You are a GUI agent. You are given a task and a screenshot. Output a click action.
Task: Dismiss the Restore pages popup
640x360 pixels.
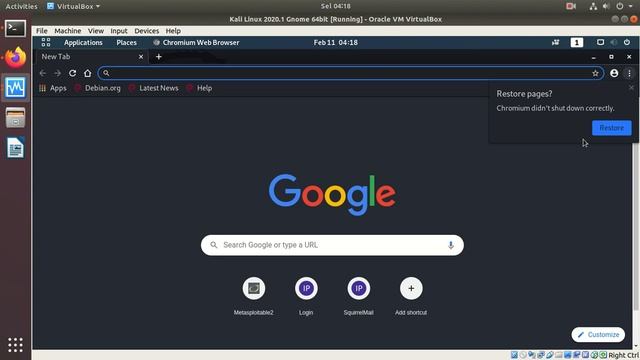click(x=631, y=87)
